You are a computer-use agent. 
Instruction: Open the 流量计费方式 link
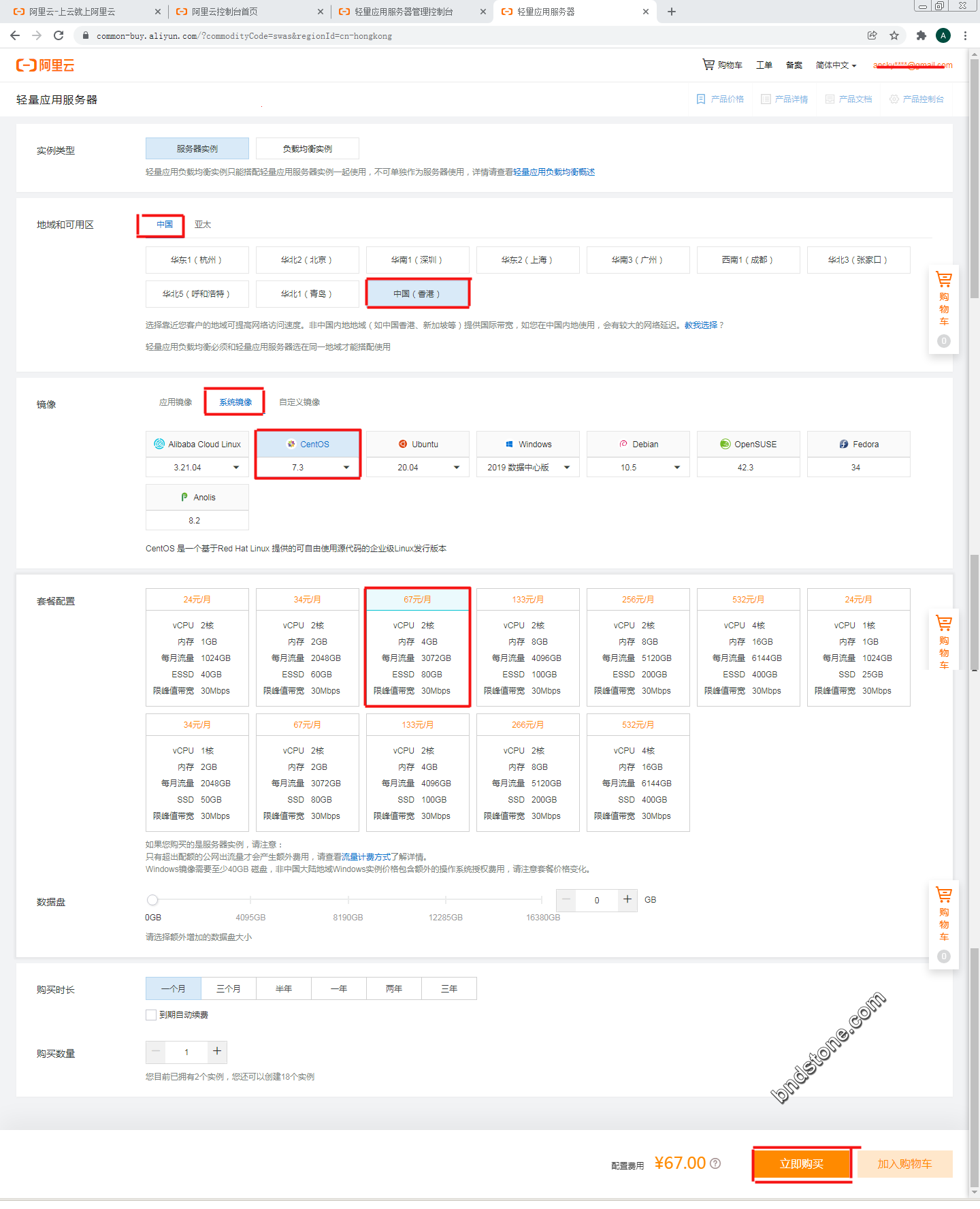pos(366,856)
